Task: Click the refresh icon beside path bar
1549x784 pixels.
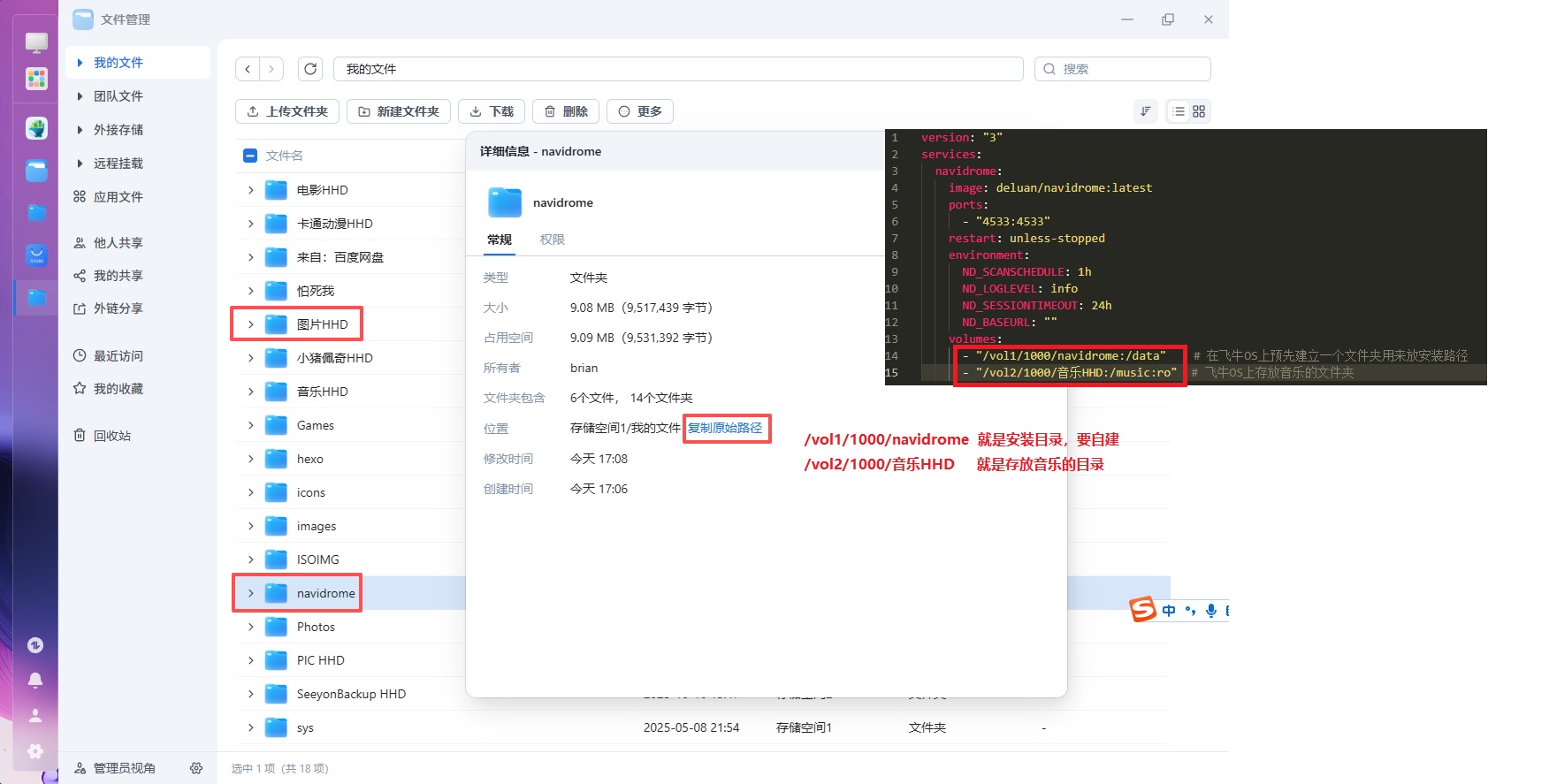Action: click(310, 69)
